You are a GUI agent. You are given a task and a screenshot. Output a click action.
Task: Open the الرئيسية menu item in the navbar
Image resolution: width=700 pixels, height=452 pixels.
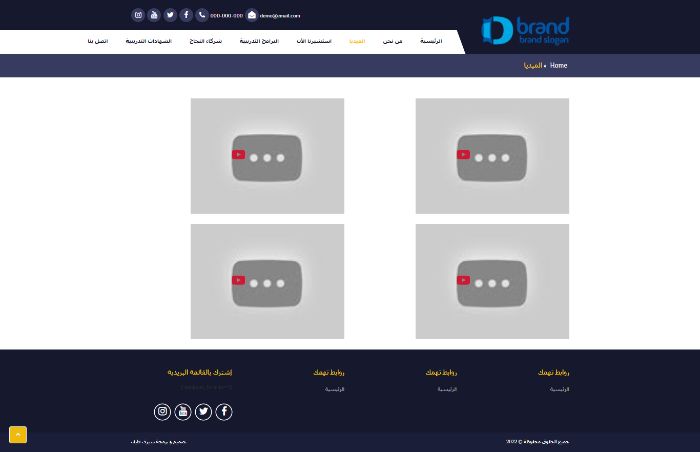(x=431, y=41)
